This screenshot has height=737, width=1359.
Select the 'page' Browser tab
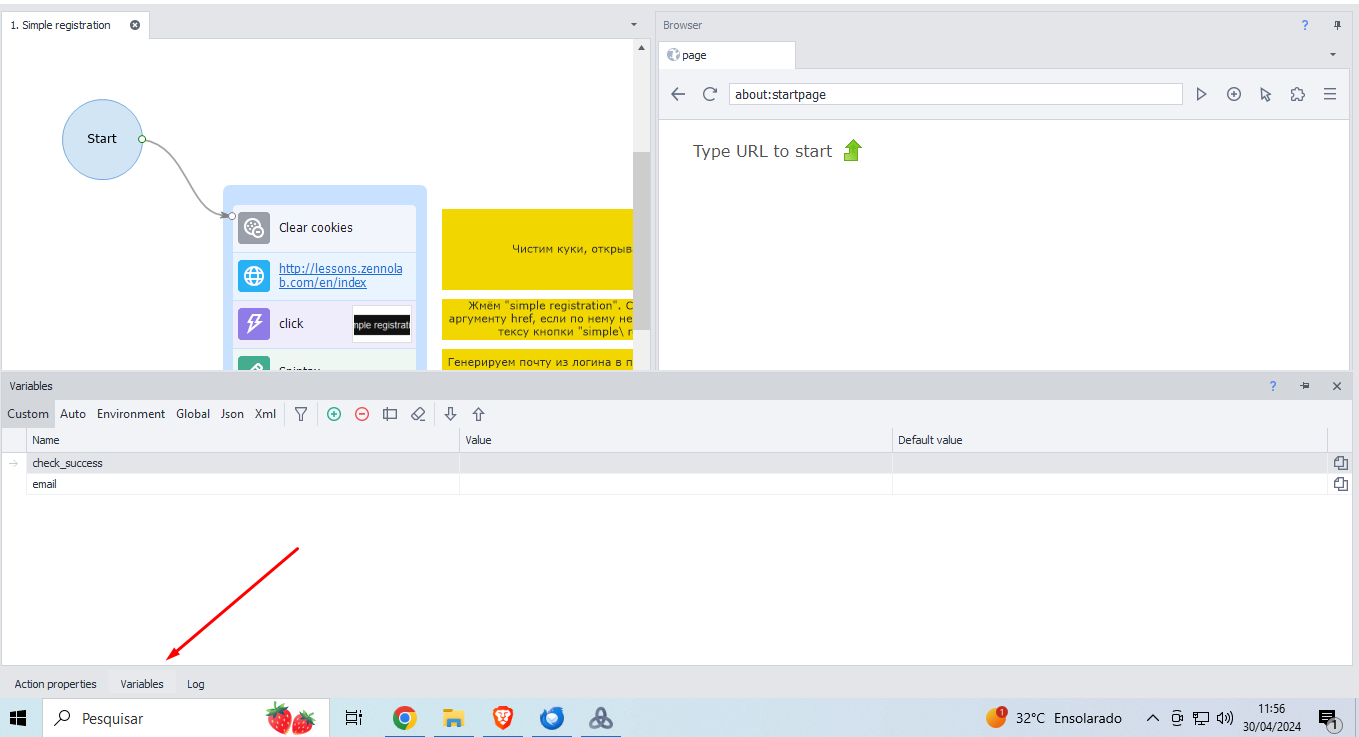[728, 55]
